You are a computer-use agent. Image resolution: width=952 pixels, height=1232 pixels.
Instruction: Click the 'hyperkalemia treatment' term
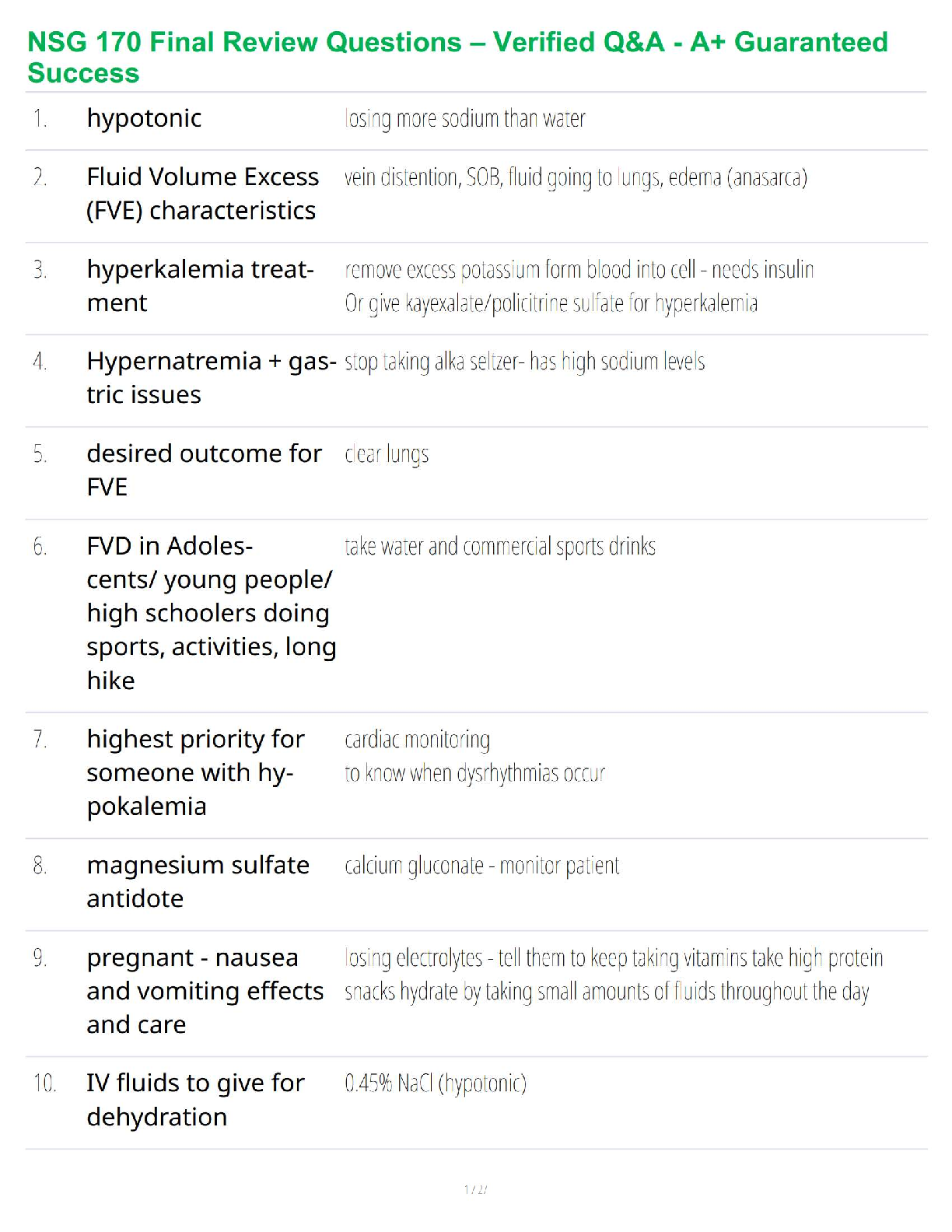click(x=200, y=285)
